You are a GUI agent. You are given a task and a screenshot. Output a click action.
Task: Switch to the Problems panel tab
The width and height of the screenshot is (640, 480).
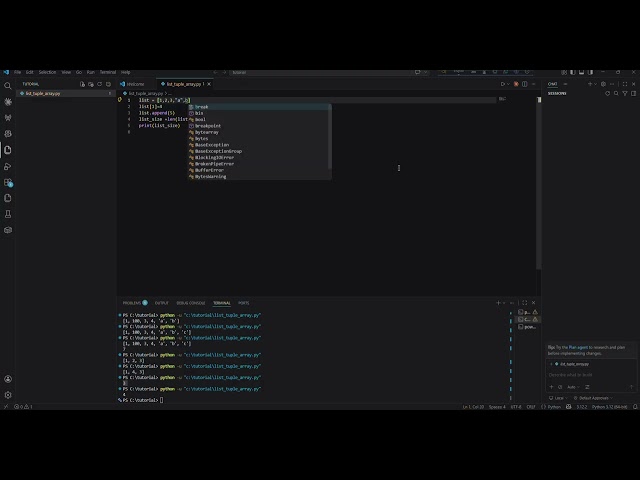[135, 303]
